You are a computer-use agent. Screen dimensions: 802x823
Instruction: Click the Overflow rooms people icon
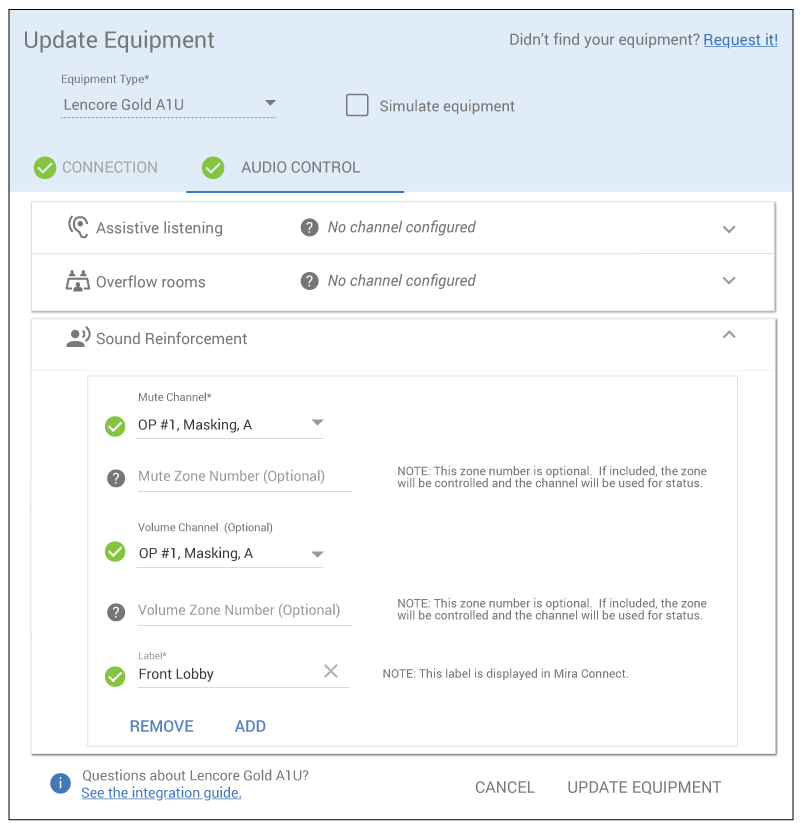78,281
